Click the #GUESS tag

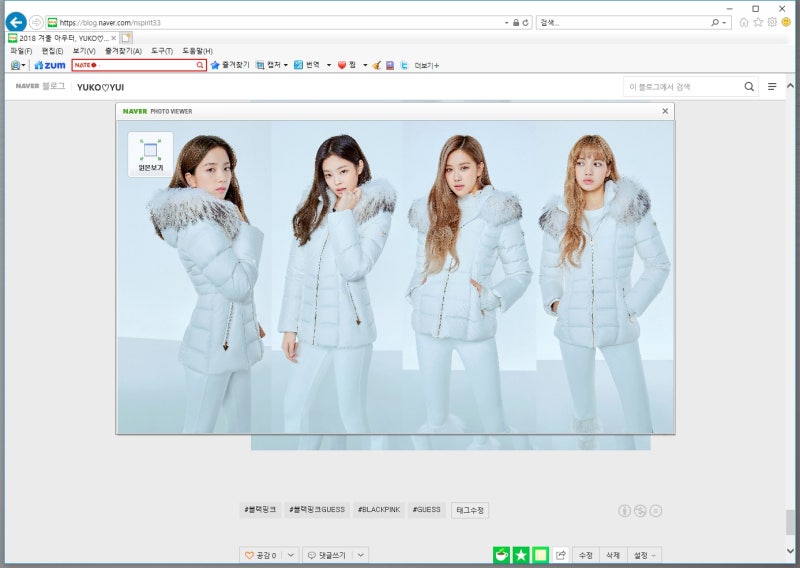pos(427,509)
